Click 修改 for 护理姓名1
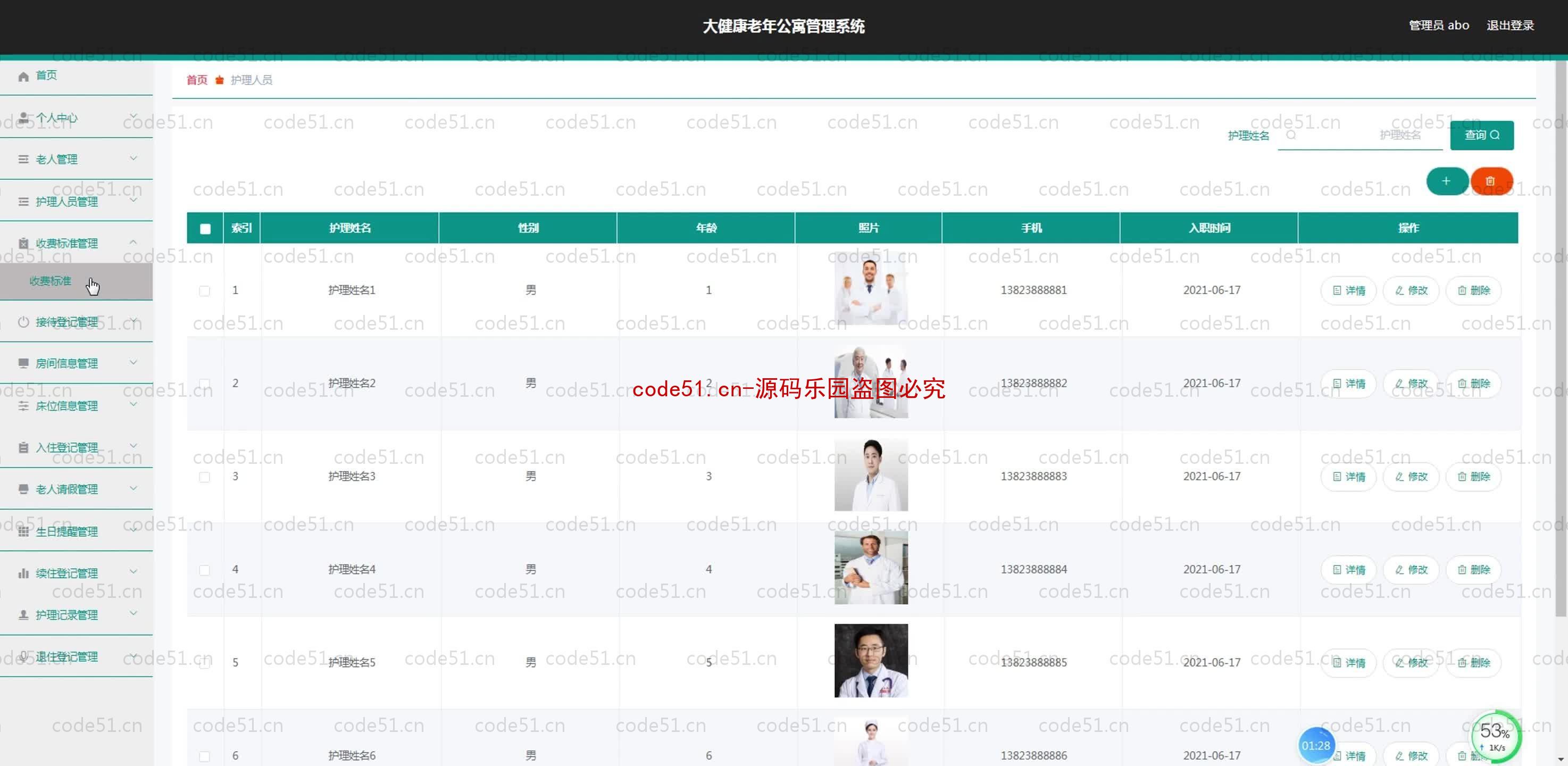The height and width of the screenshot is (766, 1568). tap(1411, 290)
